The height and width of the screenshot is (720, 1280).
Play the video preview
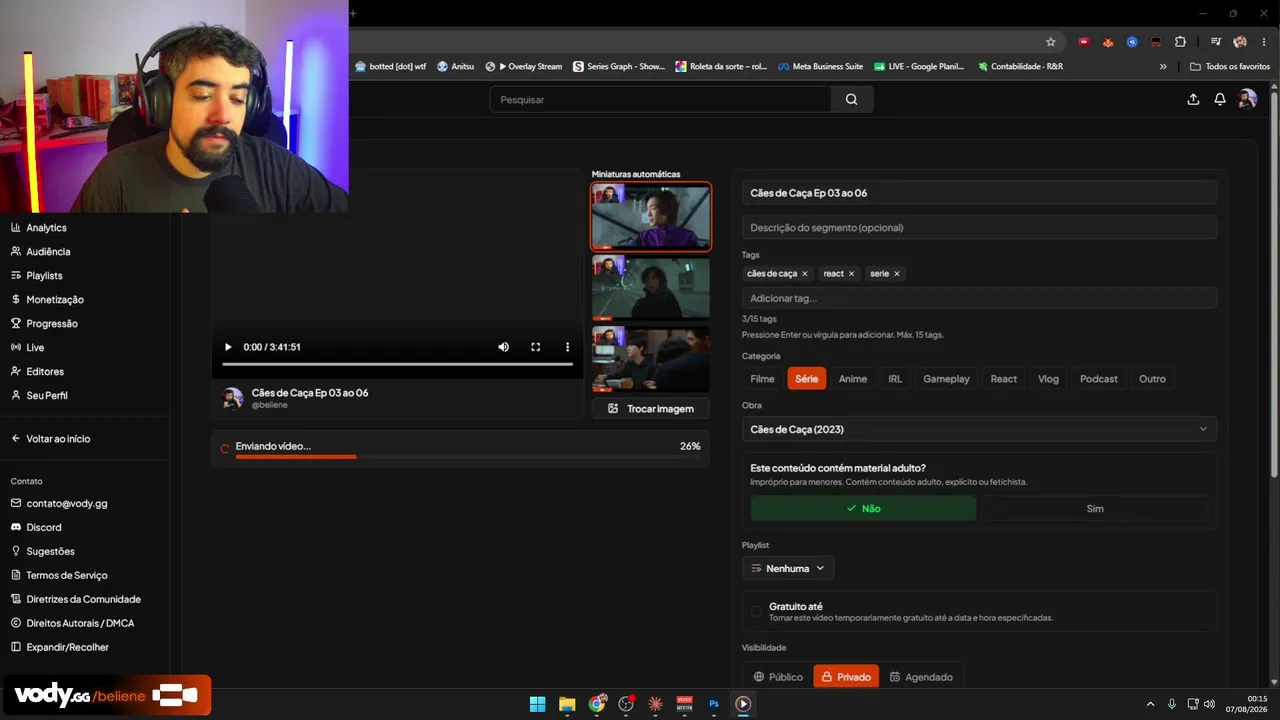point(228,347)
